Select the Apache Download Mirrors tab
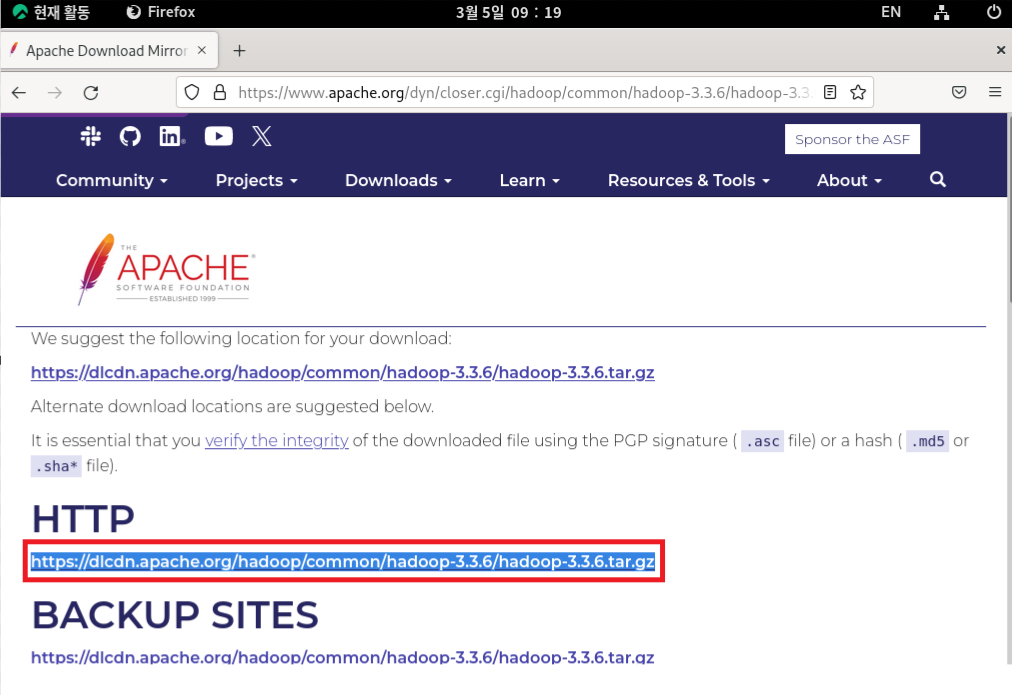The height and width of the screenshot is (695, 1012). [x=109, y=50]
